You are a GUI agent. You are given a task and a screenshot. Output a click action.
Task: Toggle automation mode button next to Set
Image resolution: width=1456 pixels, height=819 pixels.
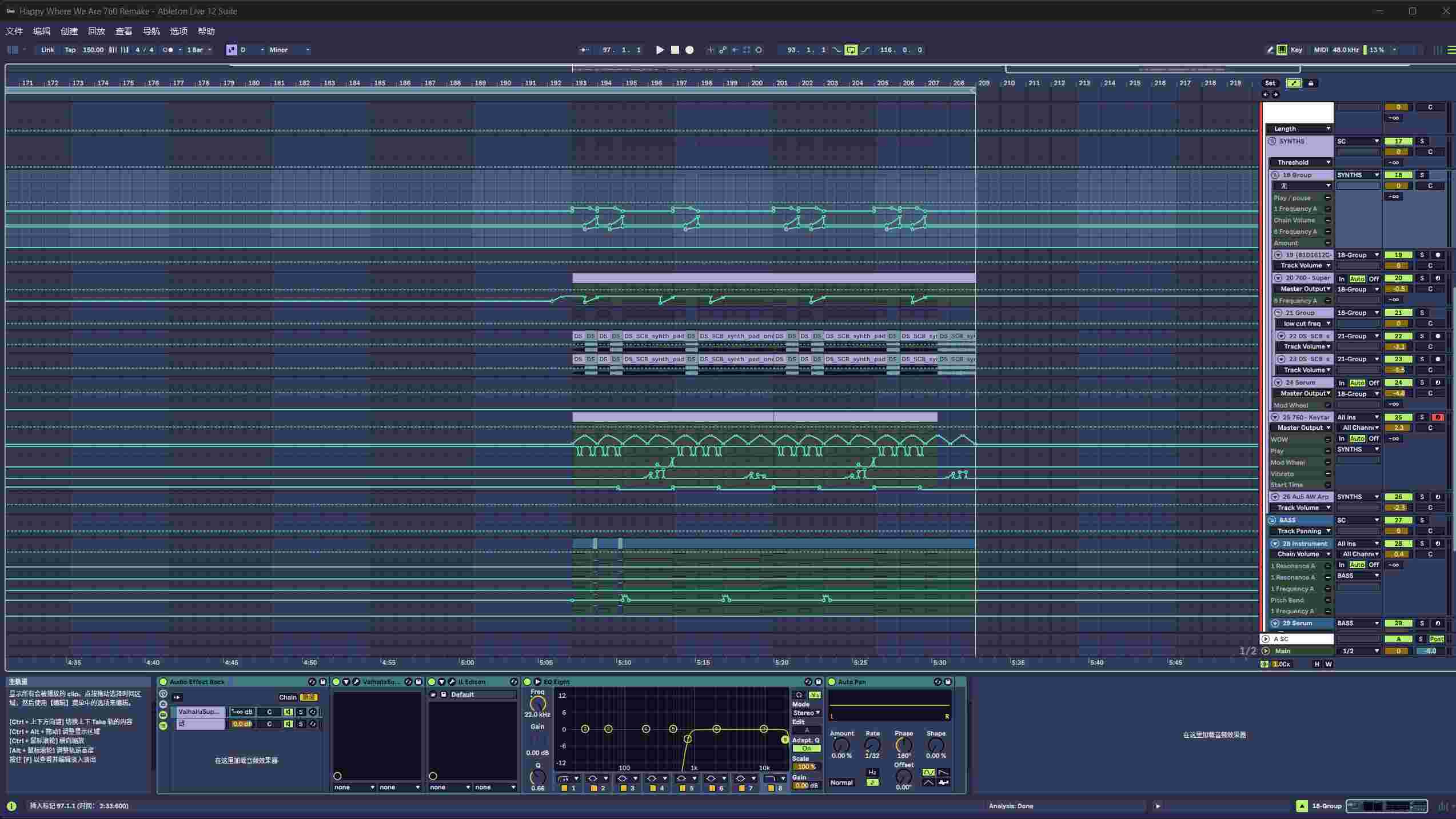click(x=1294, y=83)
